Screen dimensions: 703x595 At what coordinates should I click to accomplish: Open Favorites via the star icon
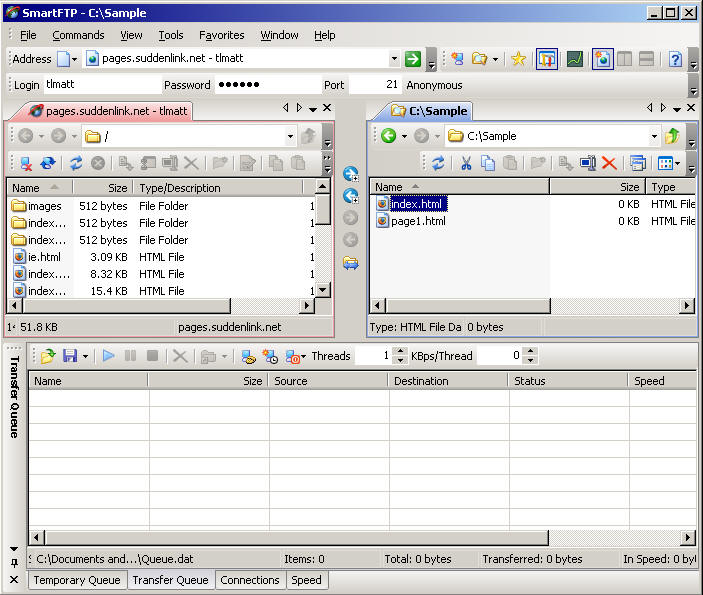tap(518, 59)
